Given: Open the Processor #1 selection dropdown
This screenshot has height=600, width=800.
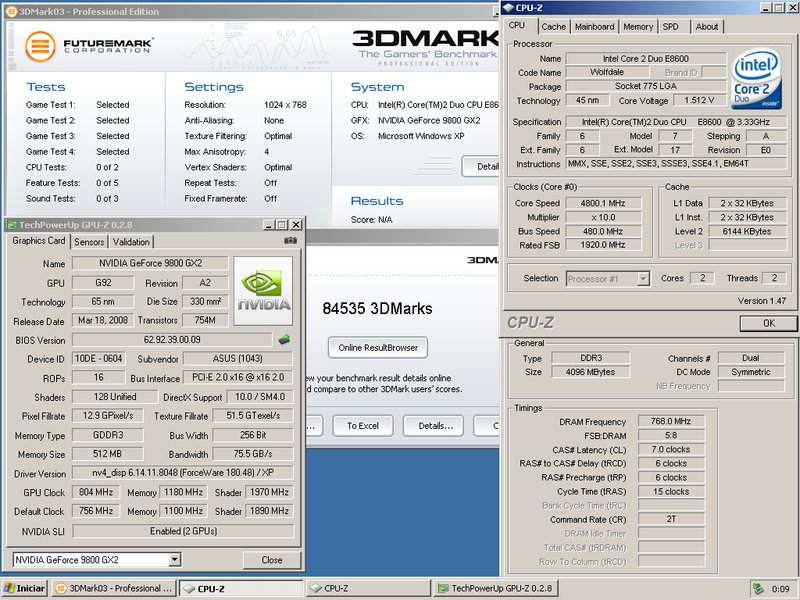Looking at the screenshot, I should (643, 279).
